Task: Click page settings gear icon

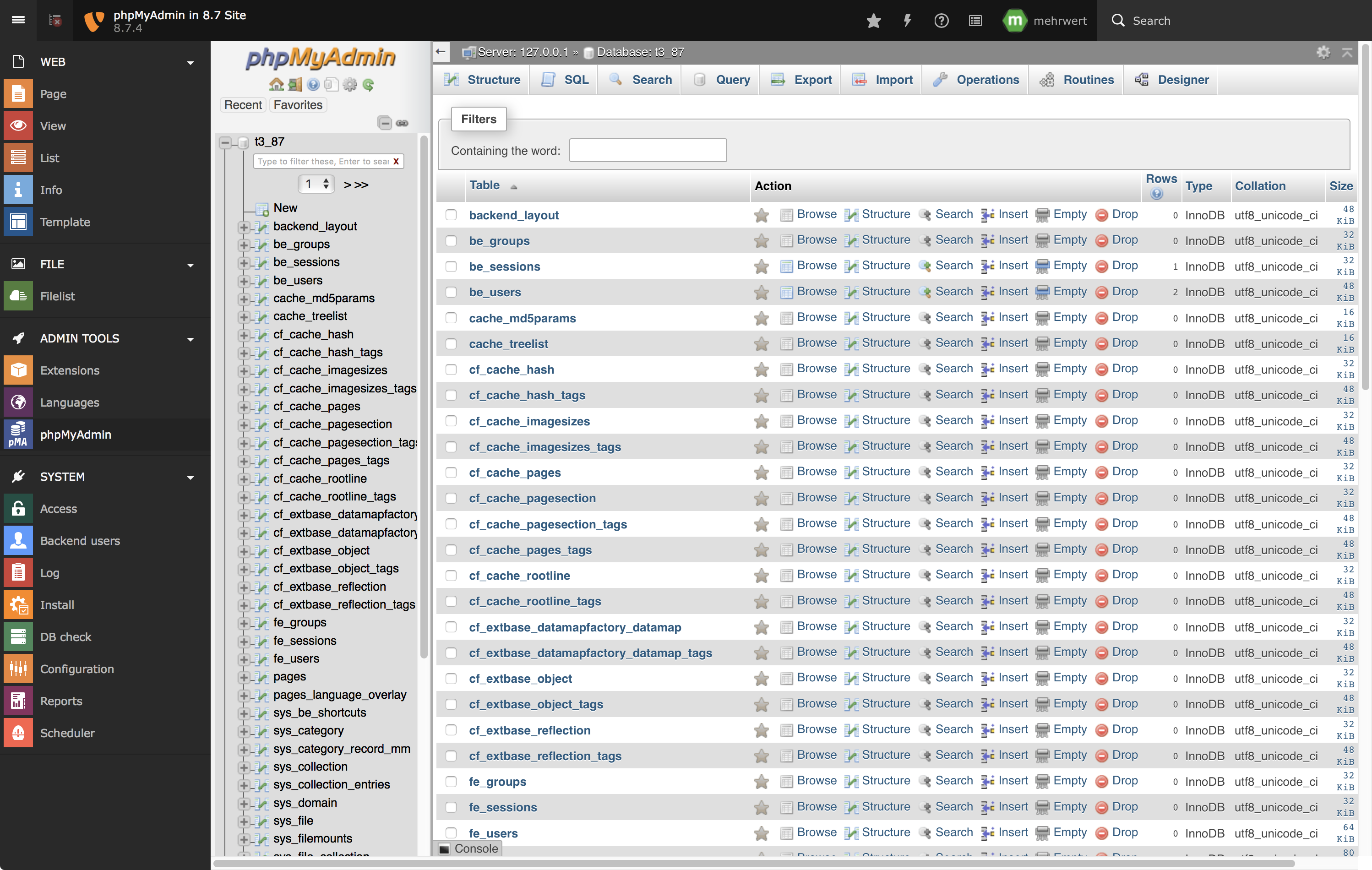Action: pyautogui.click(x=1323, y=52)
